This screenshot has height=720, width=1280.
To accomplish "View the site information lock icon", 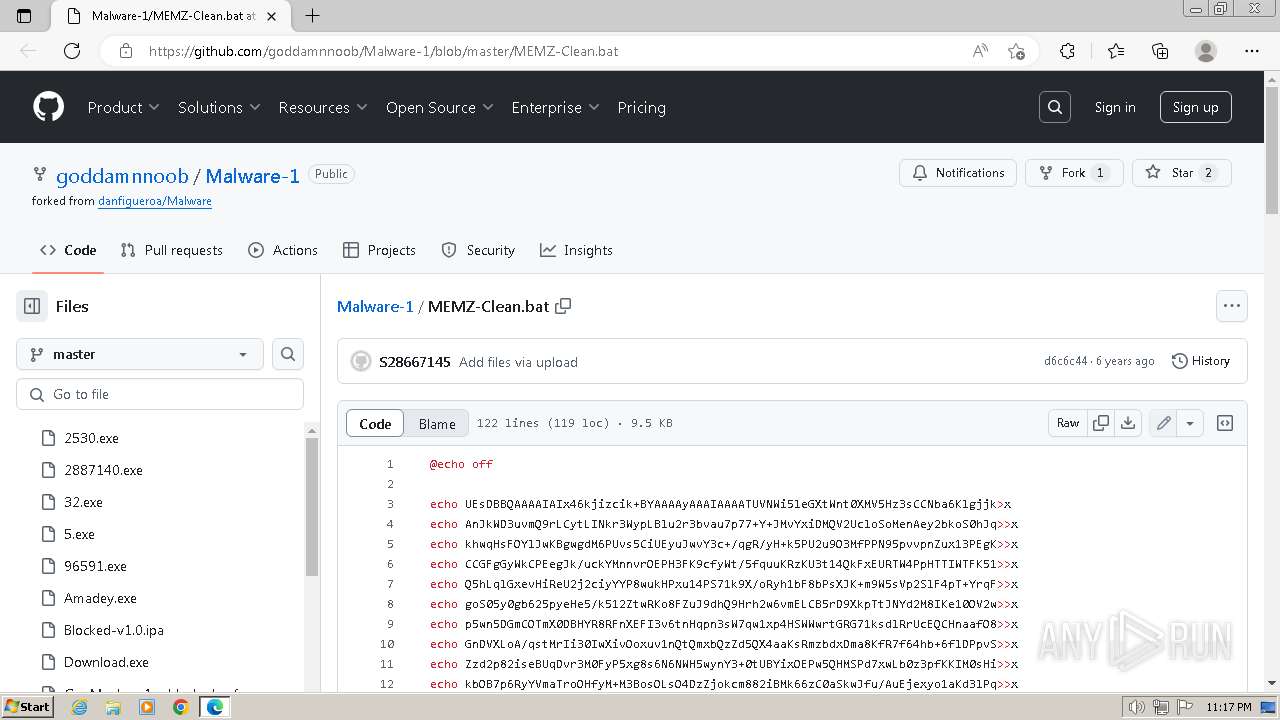I will [125, 51].
